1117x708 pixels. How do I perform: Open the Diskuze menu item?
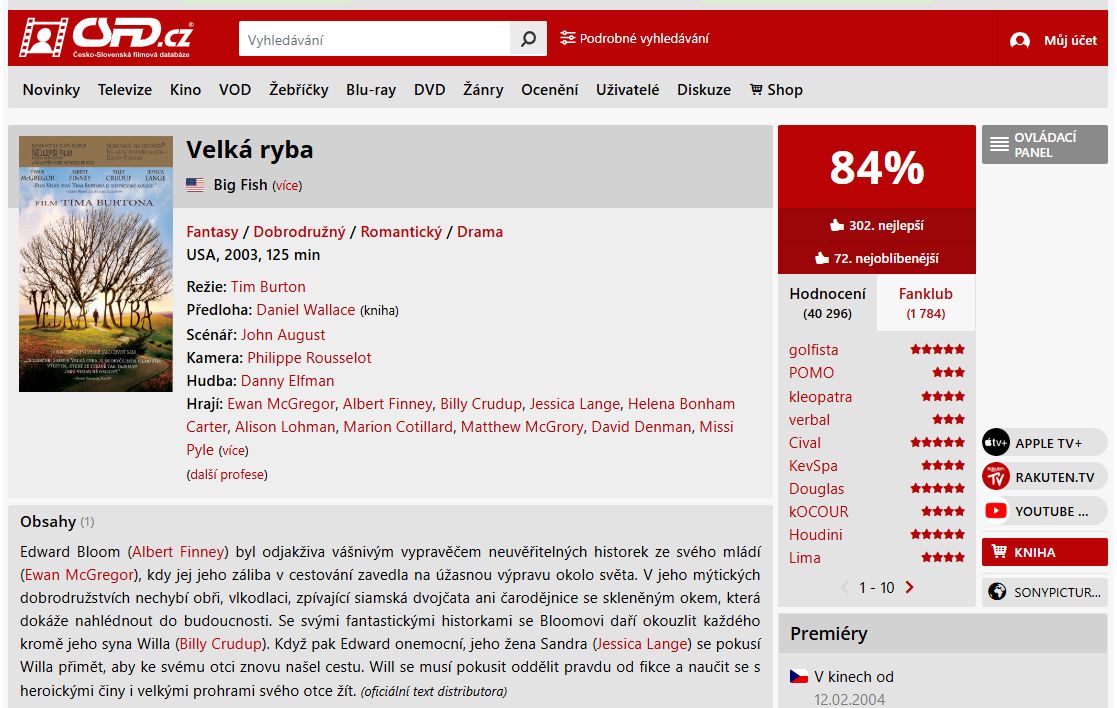click(704, 90)
